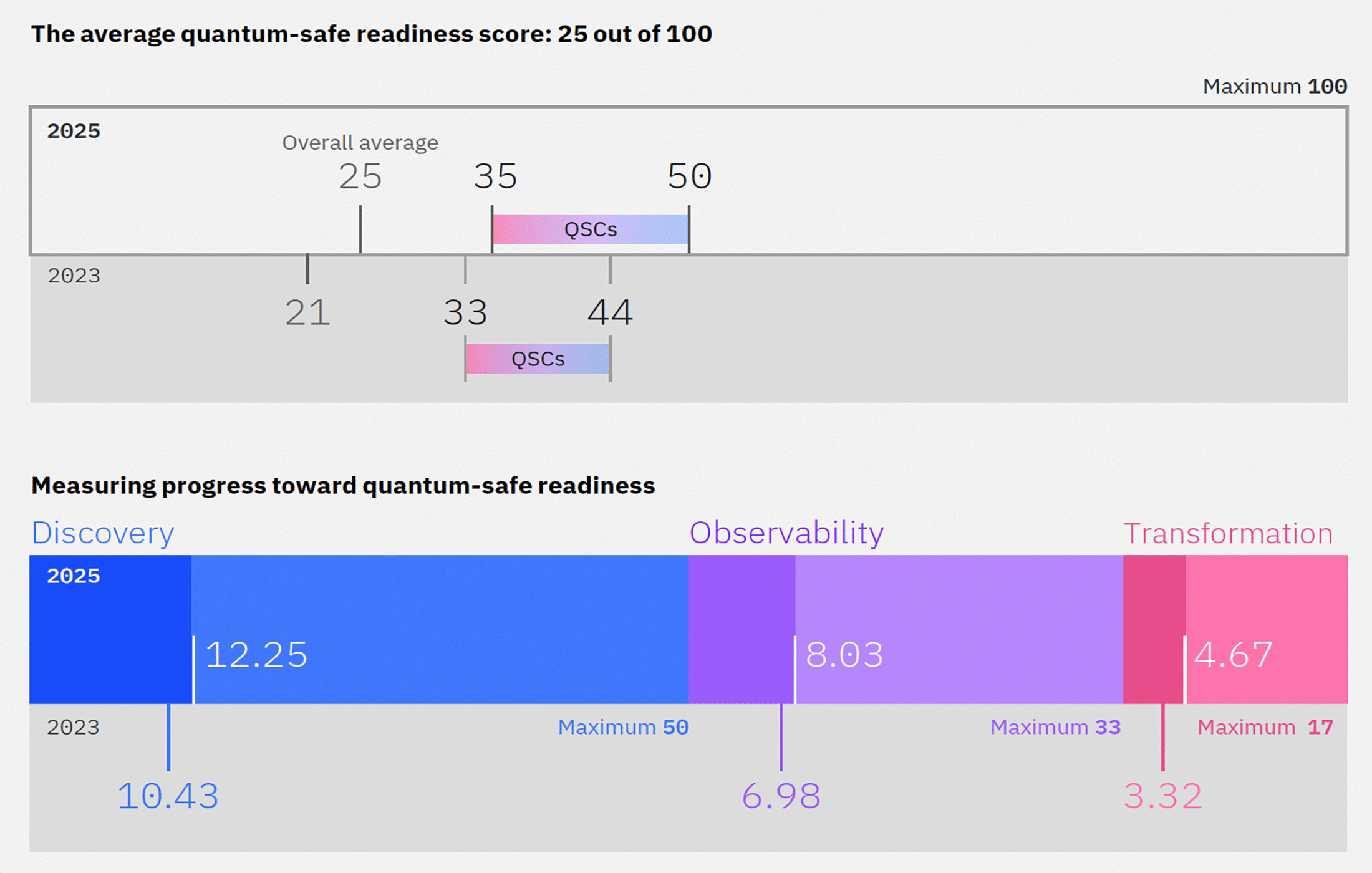Click the 2023 Observability score 6.98
This screenshot has width=1372, height=873.
pos(781,796)
